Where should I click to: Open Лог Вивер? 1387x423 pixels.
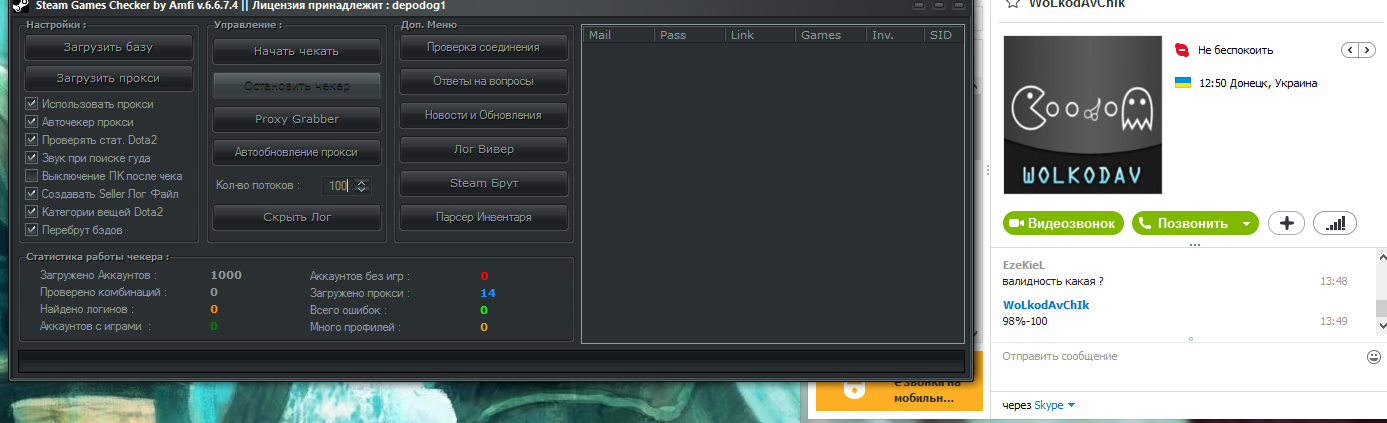click(x=484, y=149)
